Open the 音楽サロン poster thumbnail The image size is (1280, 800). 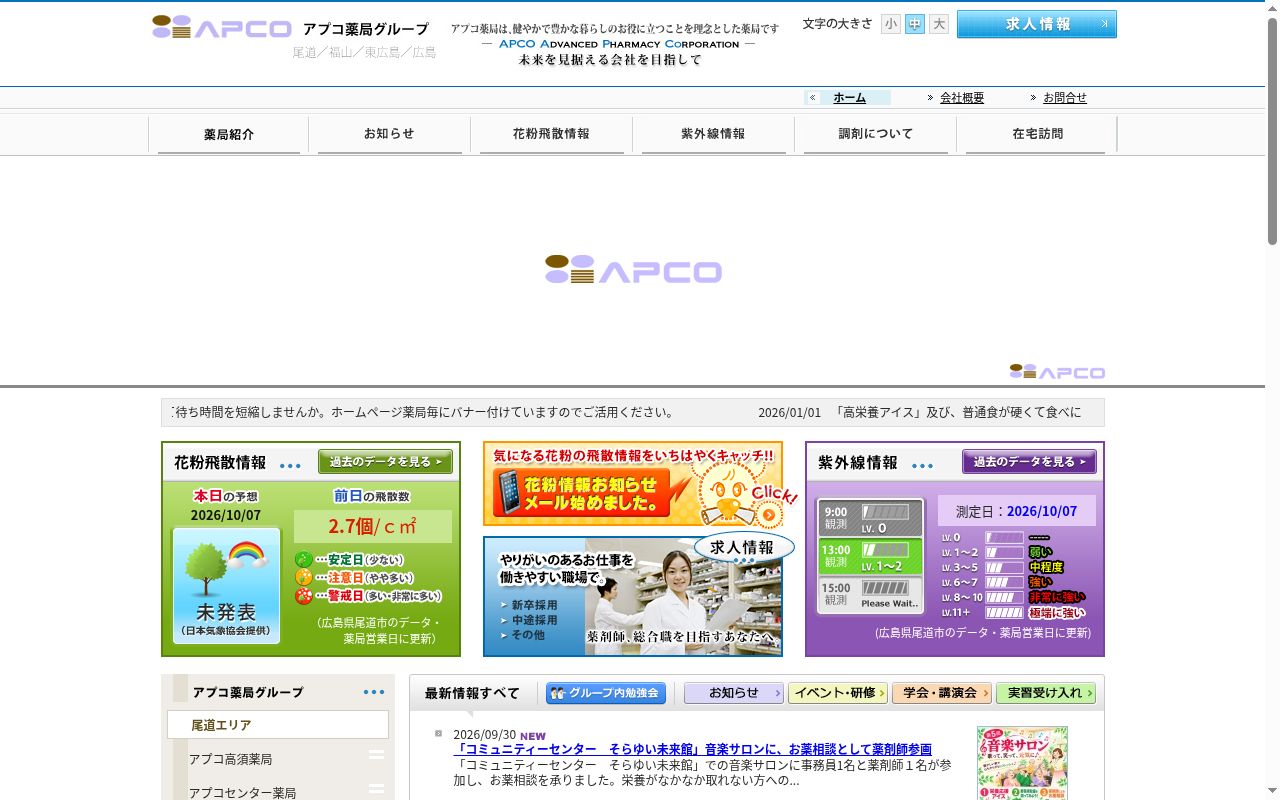[x=1022, y=763]
